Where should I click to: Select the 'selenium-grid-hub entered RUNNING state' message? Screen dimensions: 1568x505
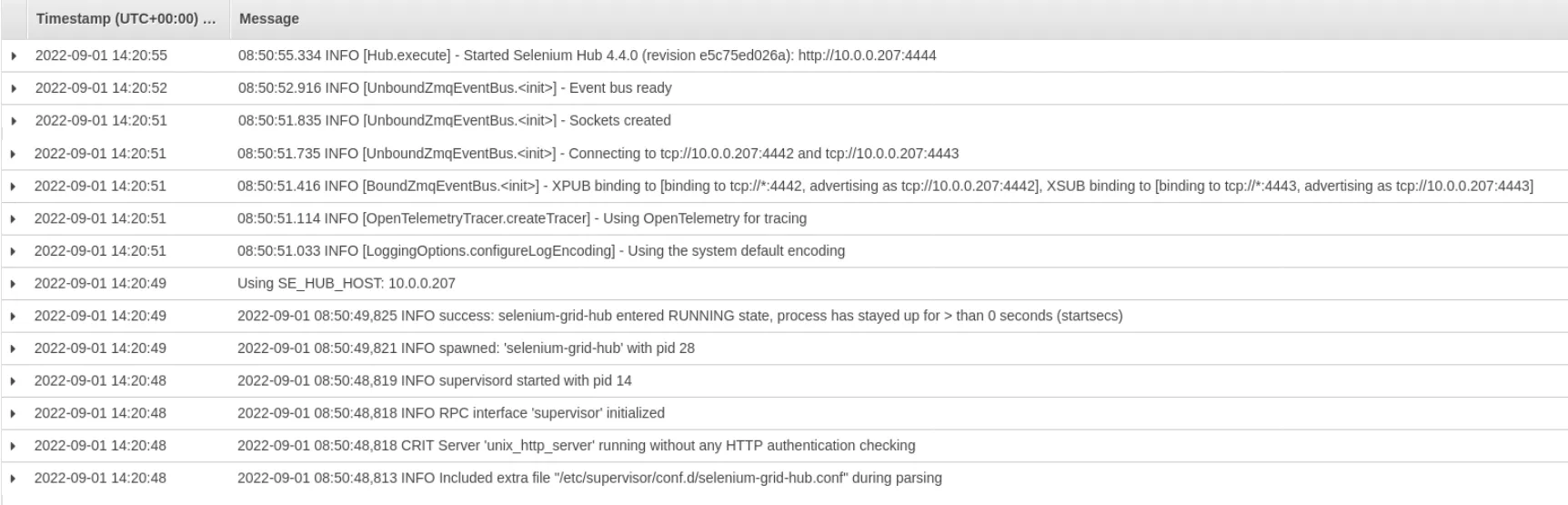[x=680, y=316]
